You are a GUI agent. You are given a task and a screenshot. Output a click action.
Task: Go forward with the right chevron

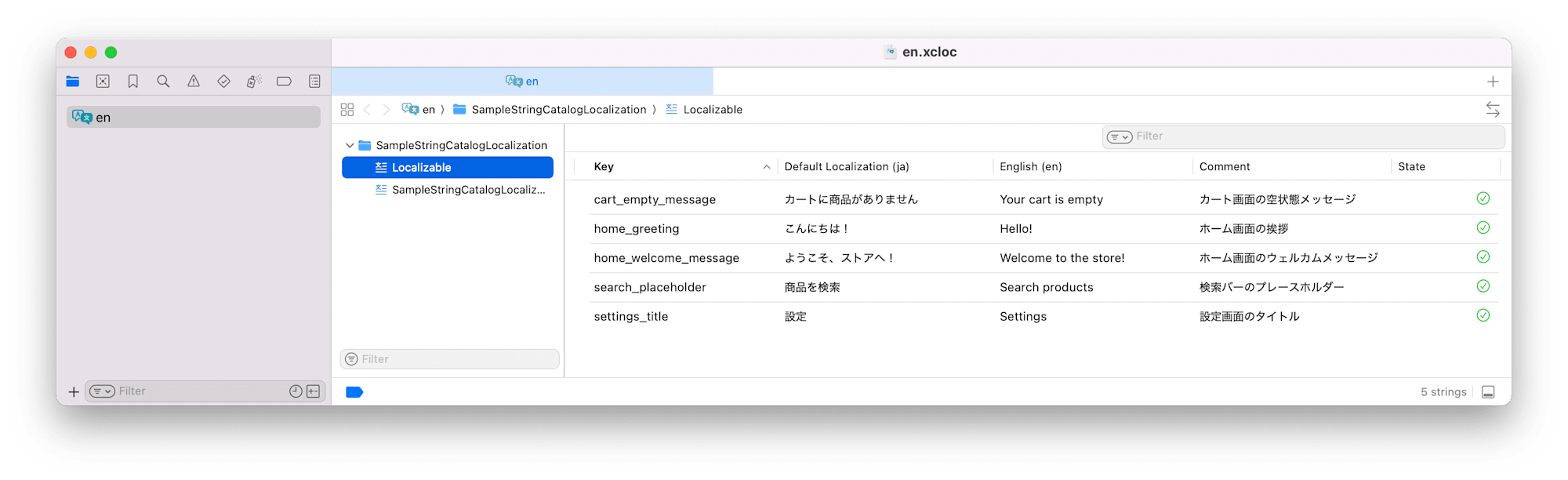click(x=386, y=110)
